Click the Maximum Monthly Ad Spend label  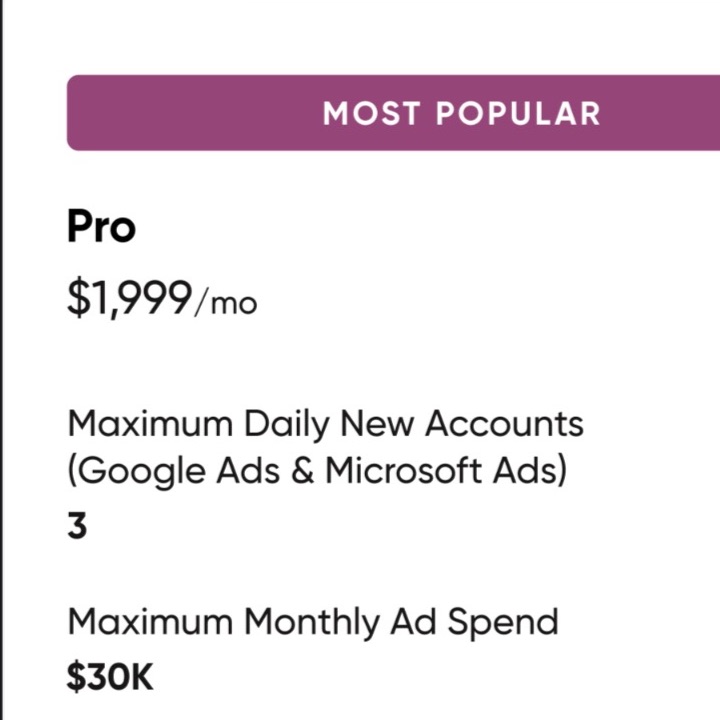pyautogui.click(x=312, y=623)
